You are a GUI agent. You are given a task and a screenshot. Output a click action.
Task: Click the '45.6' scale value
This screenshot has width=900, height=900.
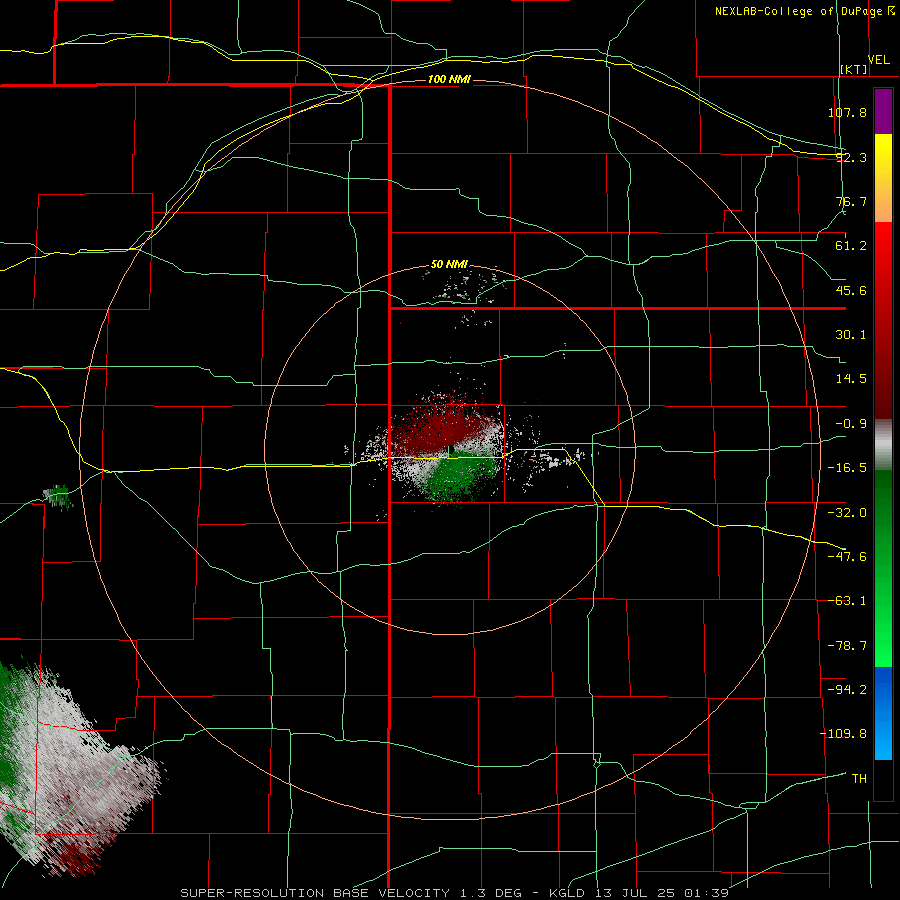pos(851,290)
